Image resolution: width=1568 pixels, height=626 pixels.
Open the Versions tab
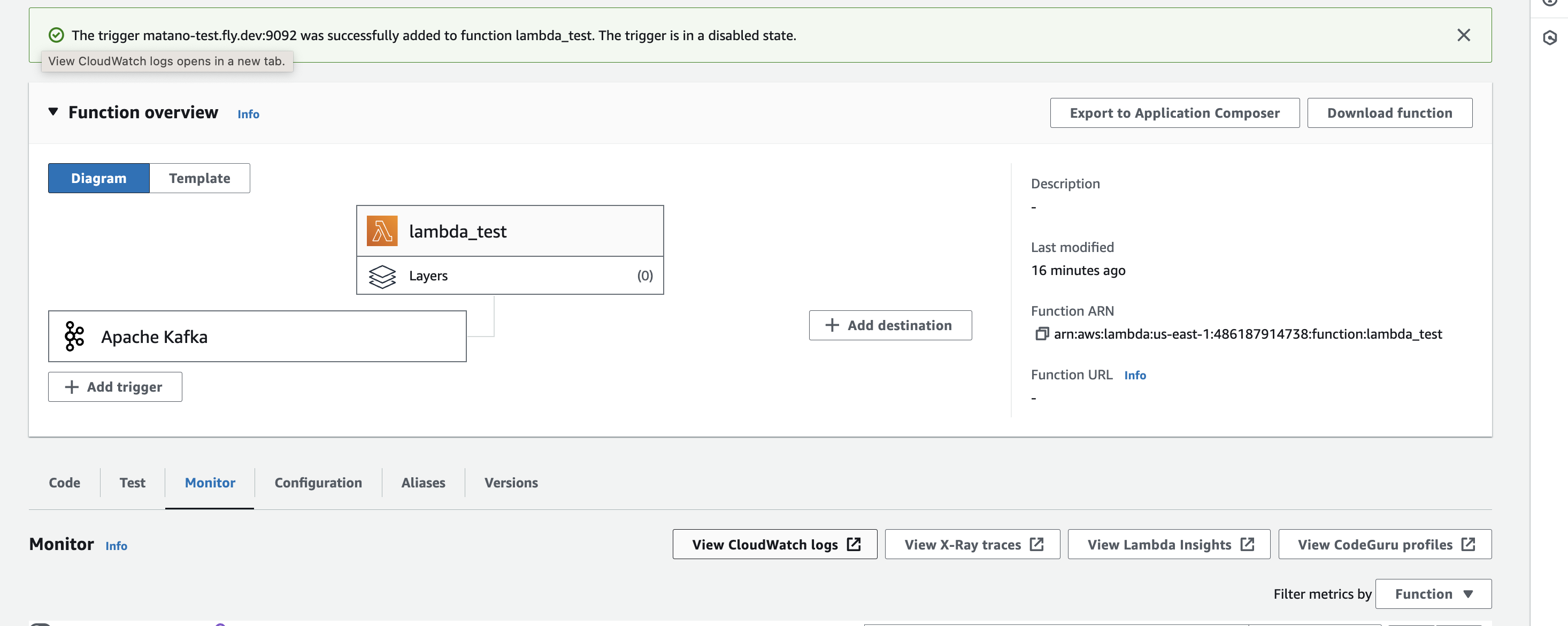tap(511, 482)
